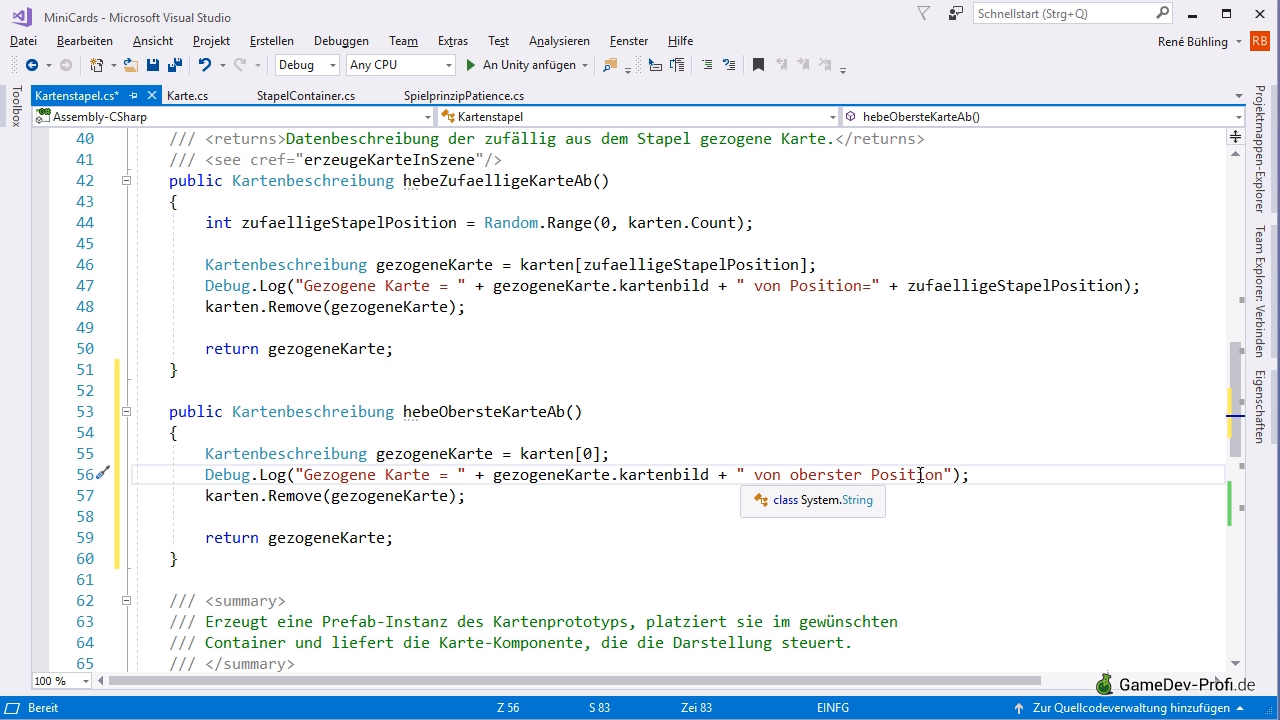Open the Datei menu
1280x720 pixels.
point(23,41)
